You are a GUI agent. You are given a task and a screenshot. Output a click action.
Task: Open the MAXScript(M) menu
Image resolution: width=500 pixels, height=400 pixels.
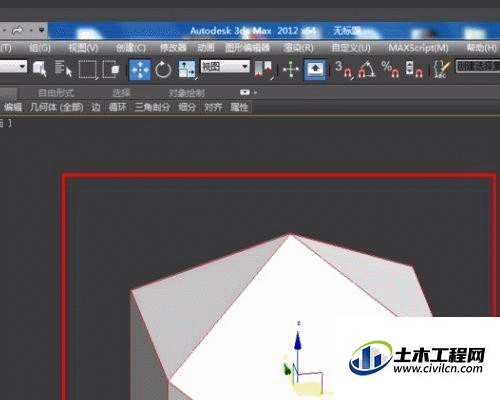point(418,48)
